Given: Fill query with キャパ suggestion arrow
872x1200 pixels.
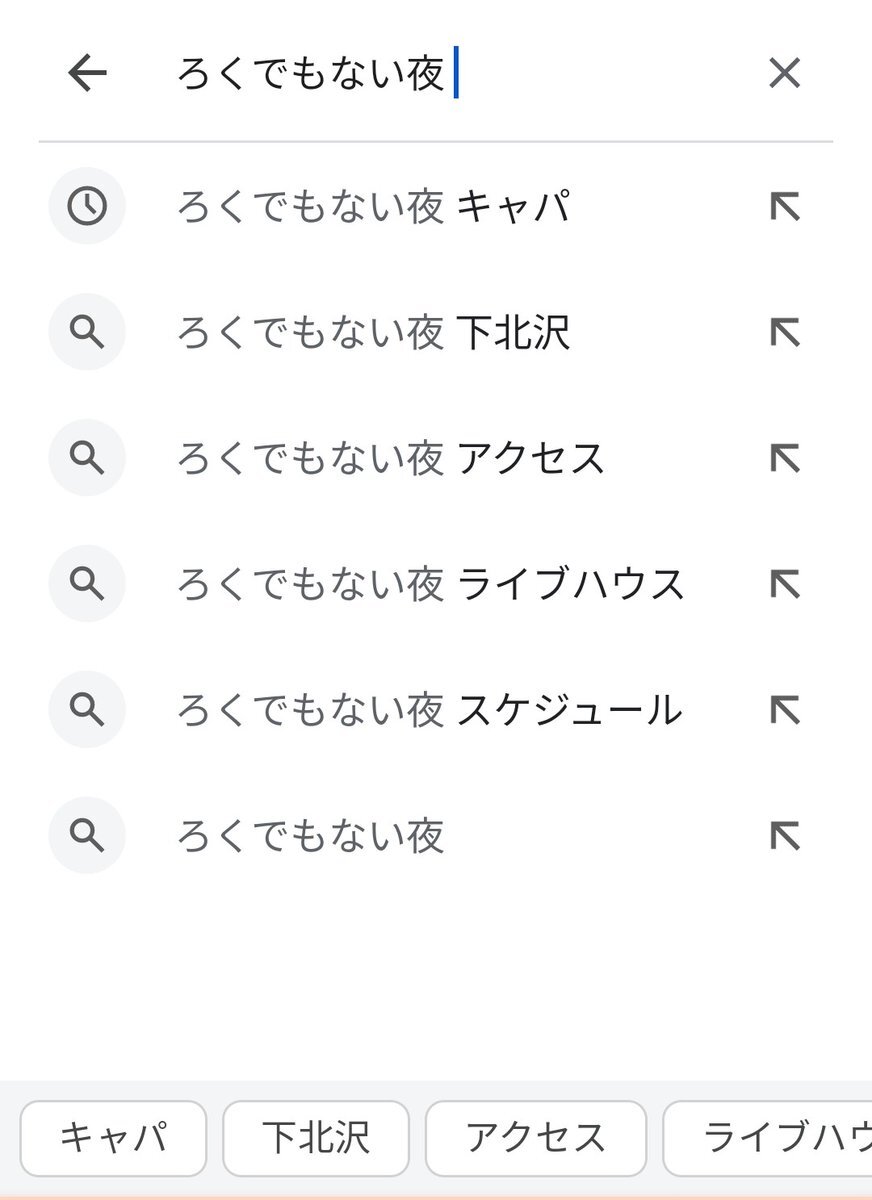Looking at the screenshot, I should tap(785, 207).
